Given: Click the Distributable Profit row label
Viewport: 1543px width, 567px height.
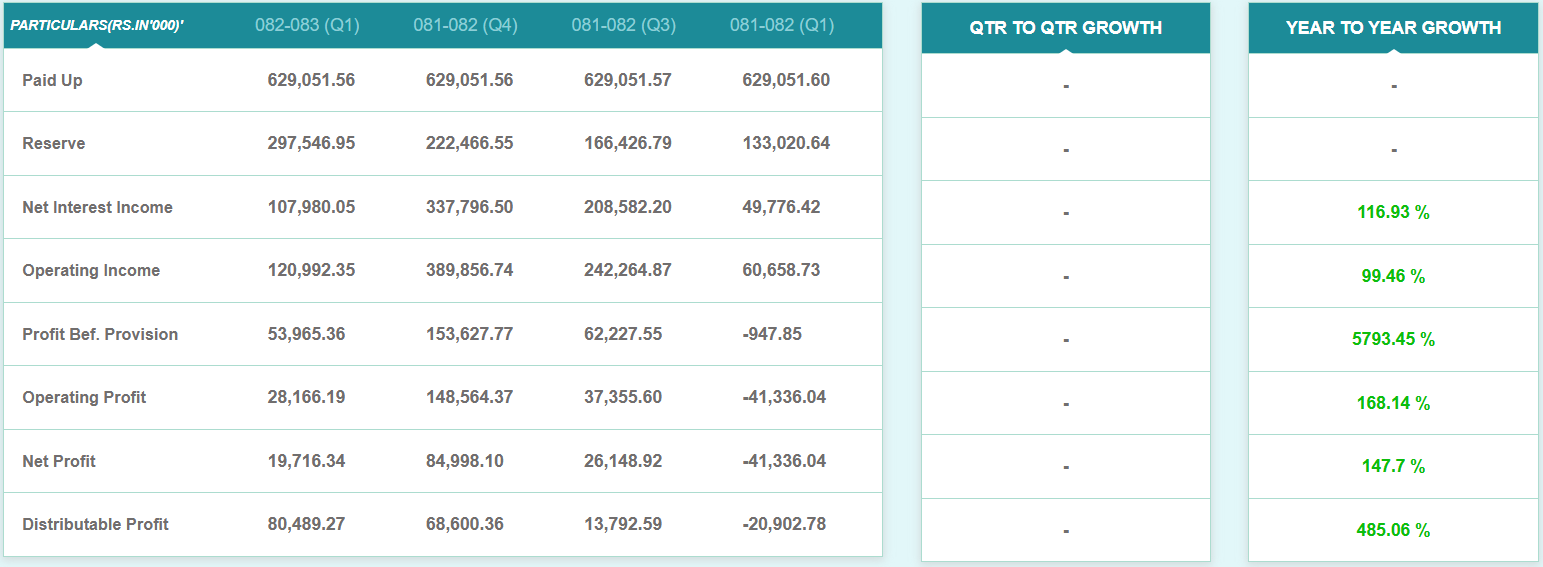Looking at the screenshot, I should pyautogui.click(x=95, y=524).
